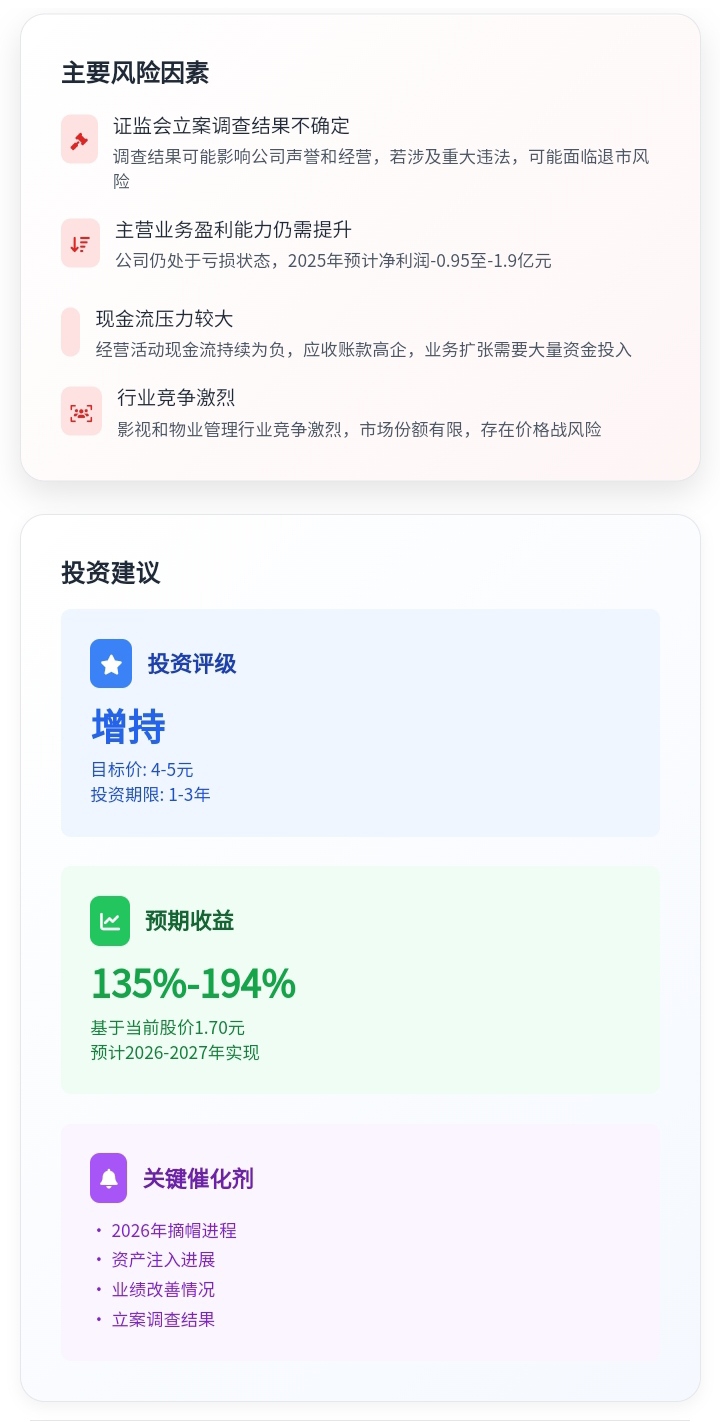Click the 2026年摘帽进程 catalyst item

[x=174, y=1230]
